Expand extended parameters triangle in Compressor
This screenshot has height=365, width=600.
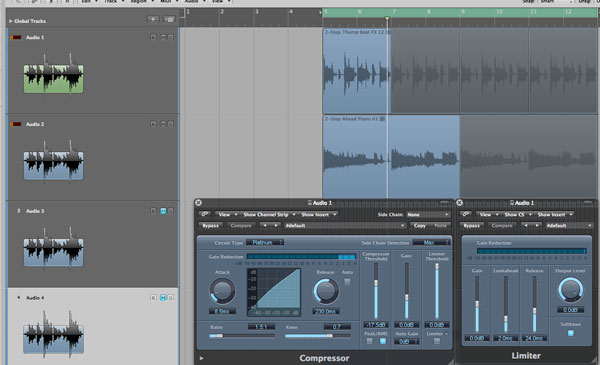pos(201,358)
